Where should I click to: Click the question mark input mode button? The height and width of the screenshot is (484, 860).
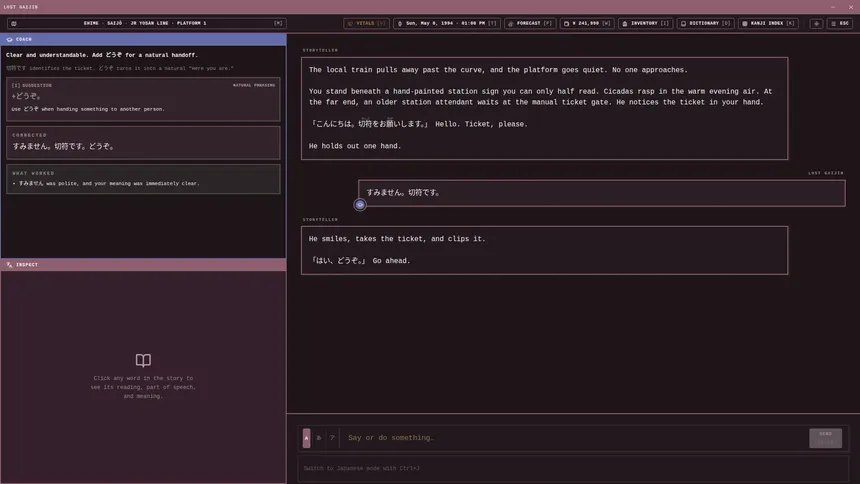pos(332,438)
